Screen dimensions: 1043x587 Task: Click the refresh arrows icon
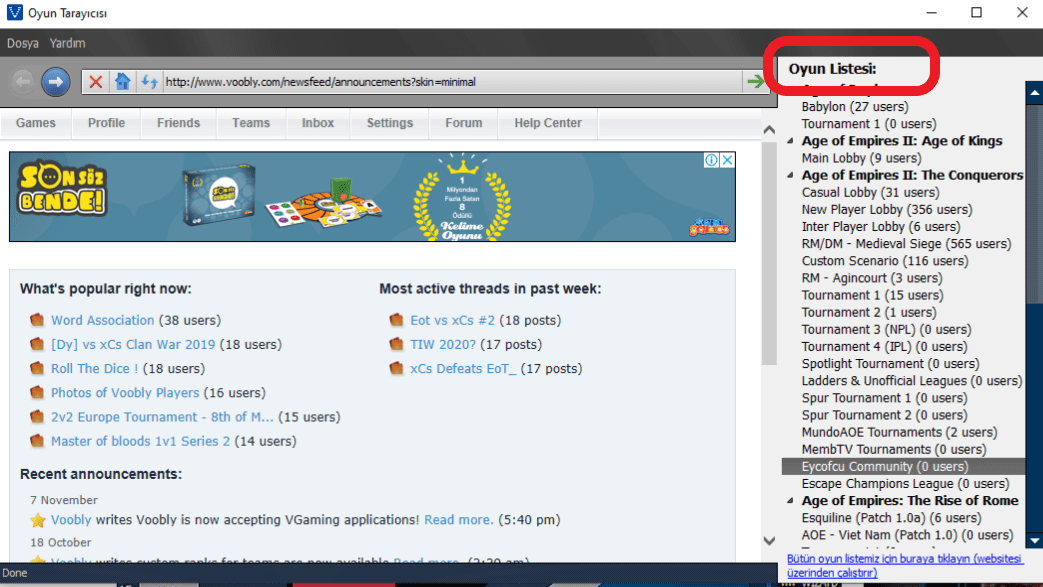click(150, 82)
